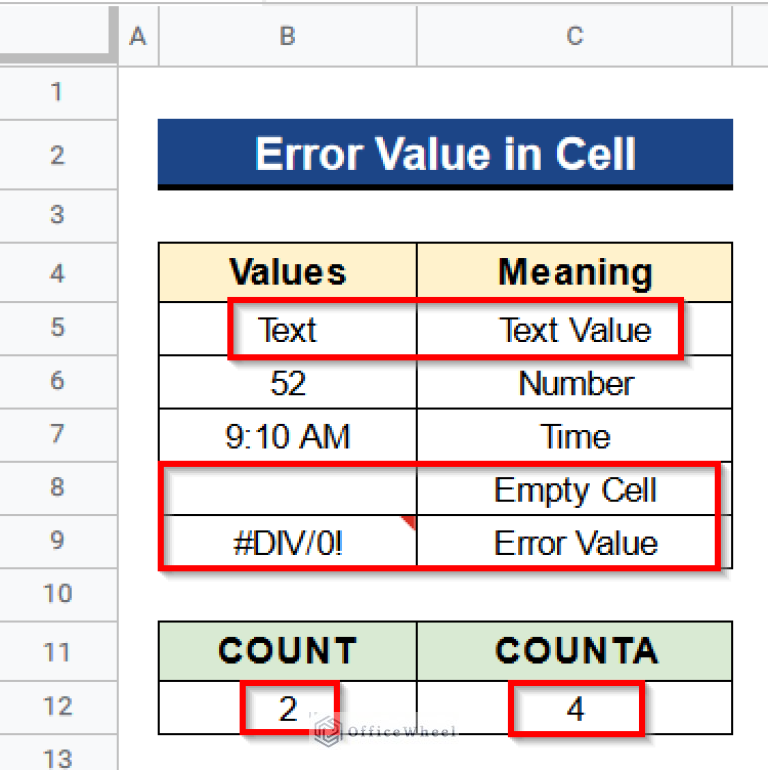Select row 2 header
Viewport: 768px width, 770px height.
tap(58, 155)
